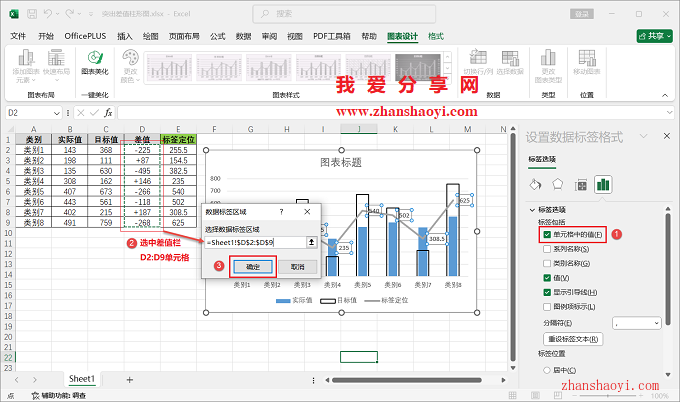Image resolution: width=680 pixels, height=402 pixels.
Task: Expand the formula bar
Action: click(669, 113)
